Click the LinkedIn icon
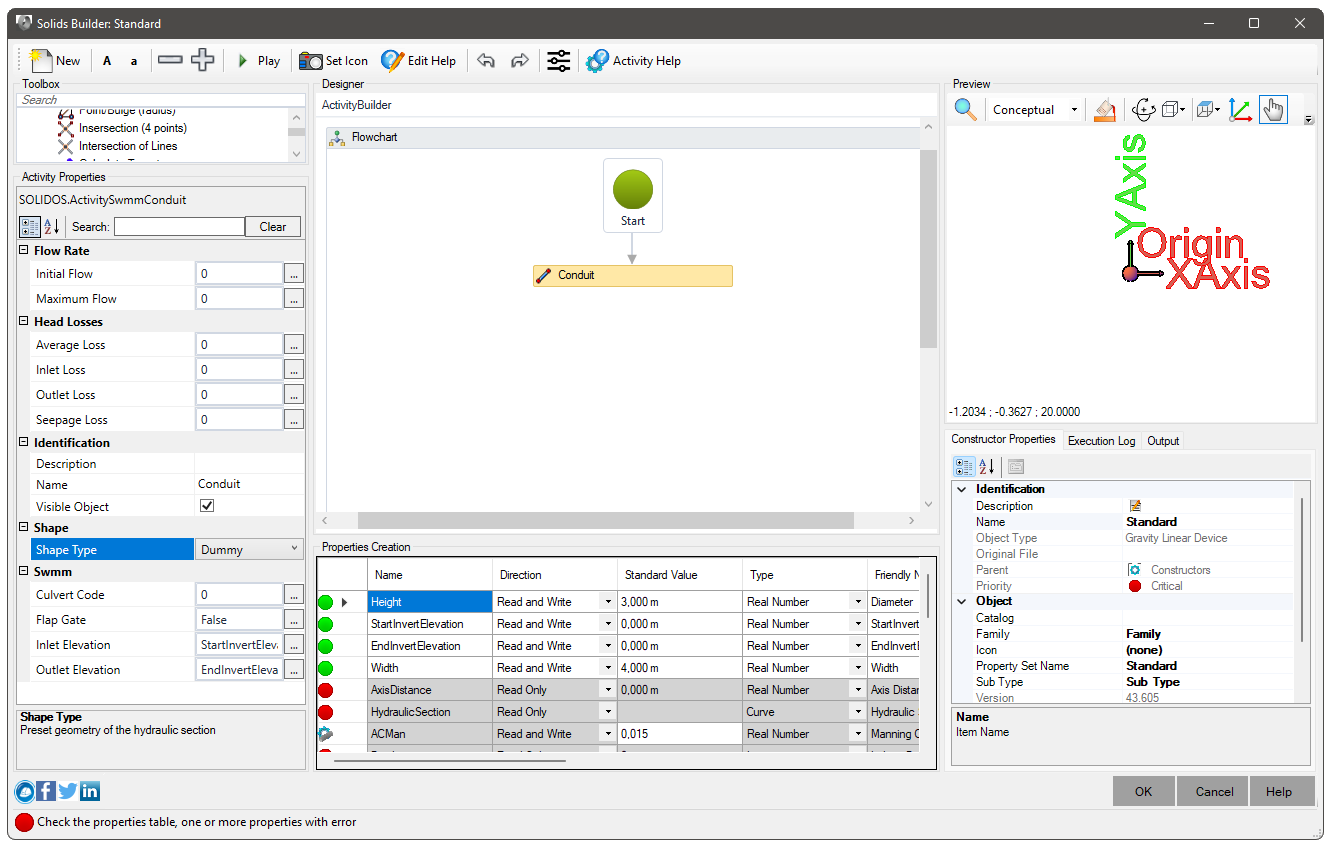The width and height of the screenshot is (1339, 850). [x=90, y=791]
